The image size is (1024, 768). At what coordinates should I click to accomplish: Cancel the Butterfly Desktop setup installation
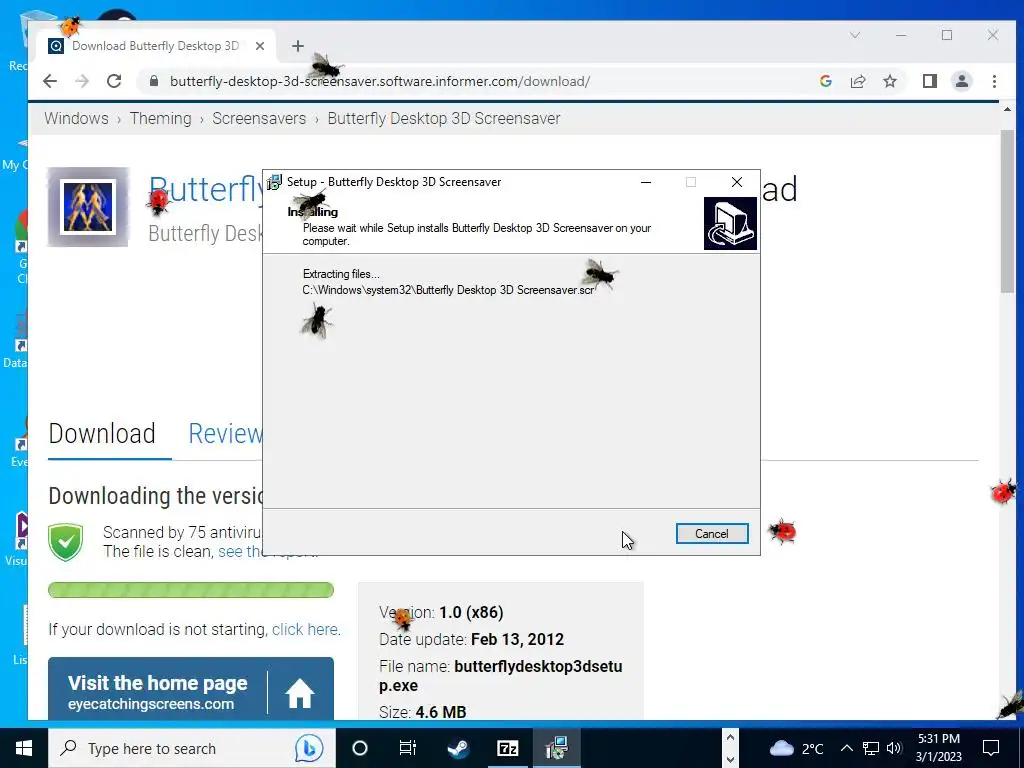(x=712, y=534)
